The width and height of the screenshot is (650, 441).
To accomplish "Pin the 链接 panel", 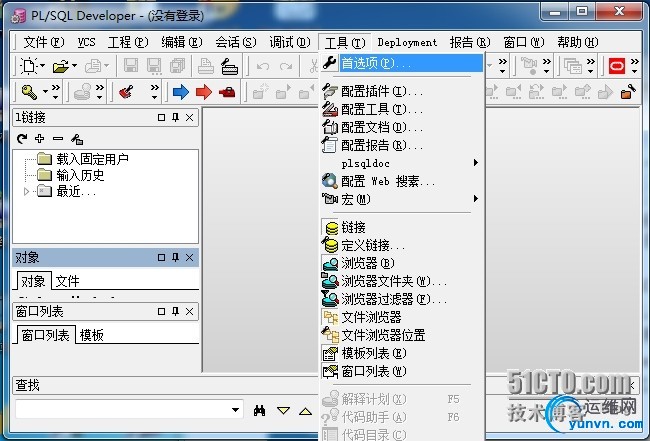I will click(x=175, y=118).
